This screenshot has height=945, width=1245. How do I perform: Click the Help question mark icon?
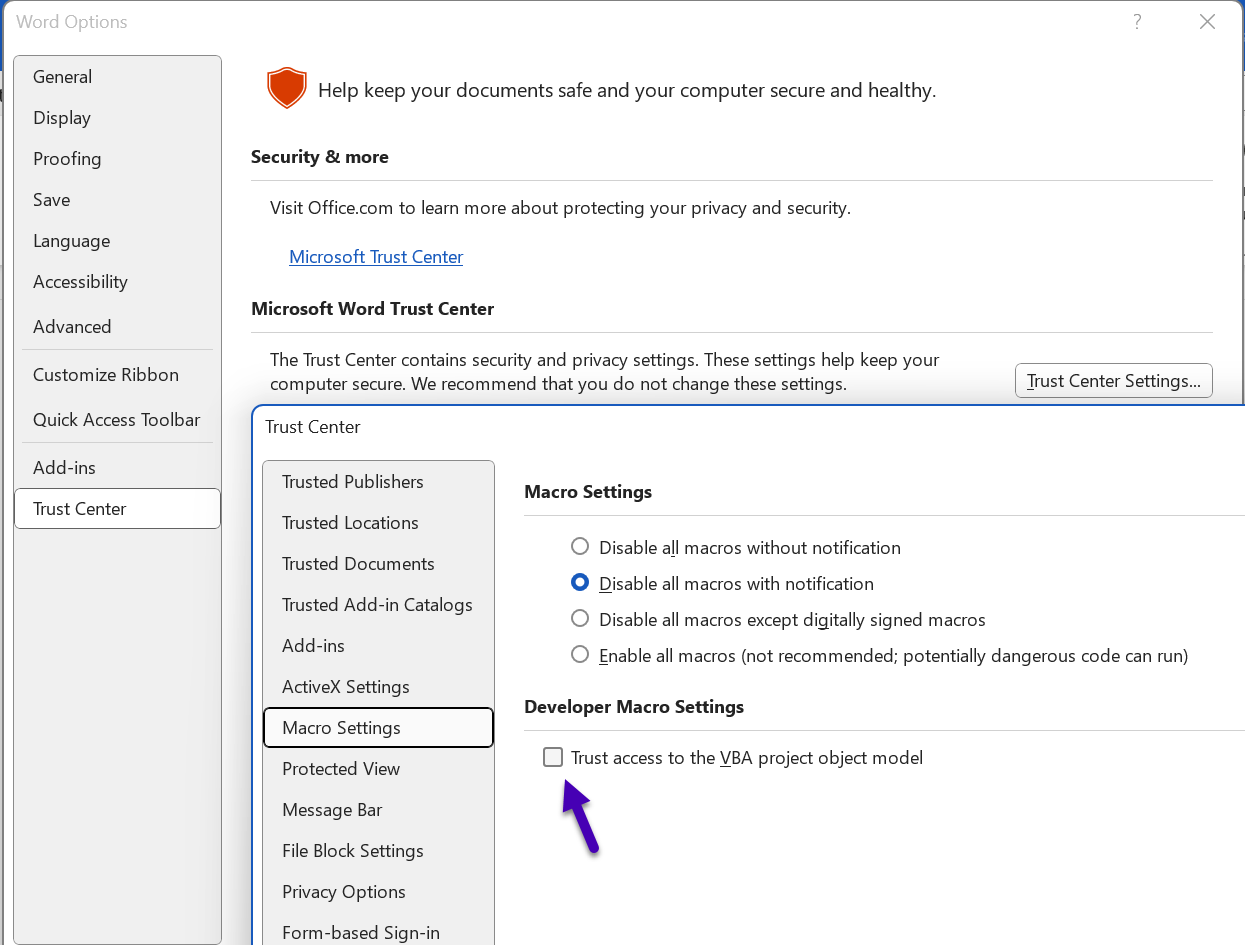pyautogui.click(x=1137, y=22)
